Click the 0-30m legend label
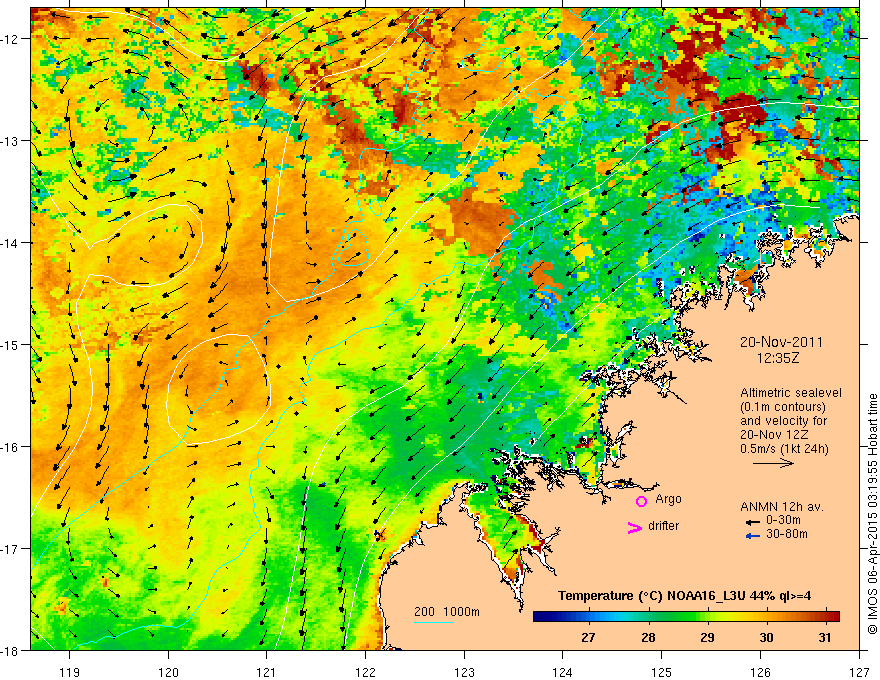 coord(783,520)
